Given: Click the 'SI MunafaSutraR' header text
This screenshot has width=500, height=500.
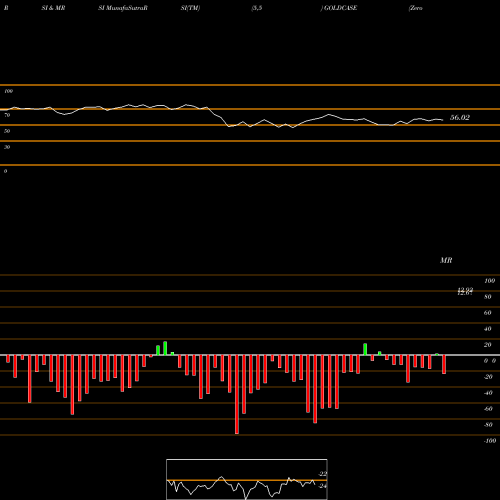Looking at the screenshot, I should pos(123,8).
